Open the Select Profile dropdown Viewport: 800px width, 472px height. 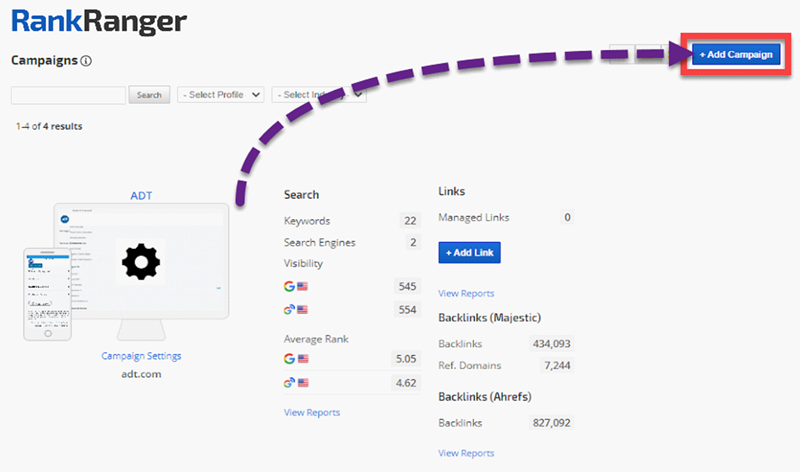[220, 95]
